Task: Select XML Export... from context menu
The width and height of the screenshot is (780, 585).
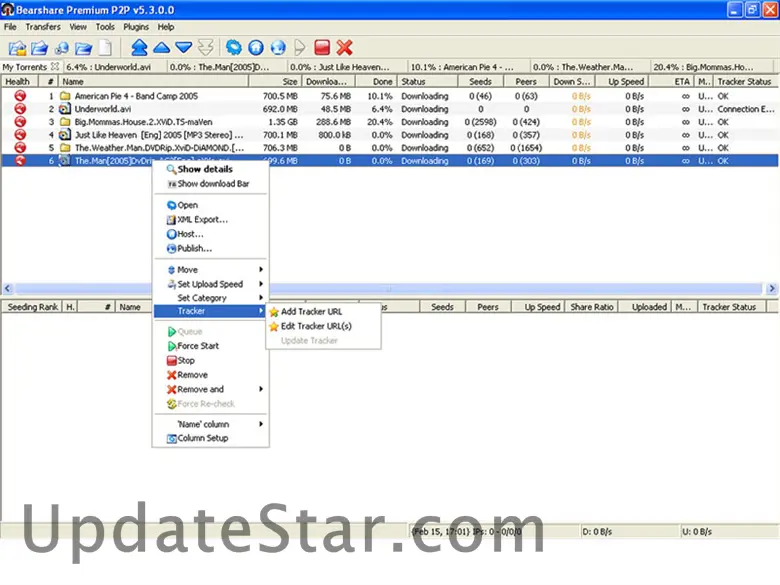Action: click(210, 219)
